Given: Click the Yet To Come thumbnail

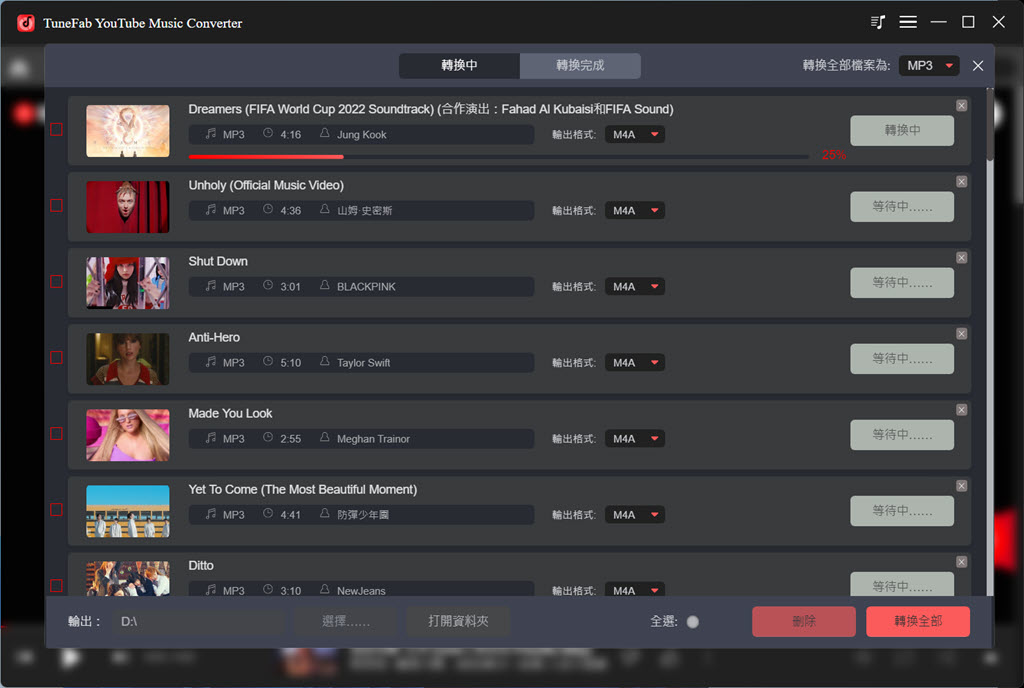Looking at the screenshot, I should click(127, 511).
